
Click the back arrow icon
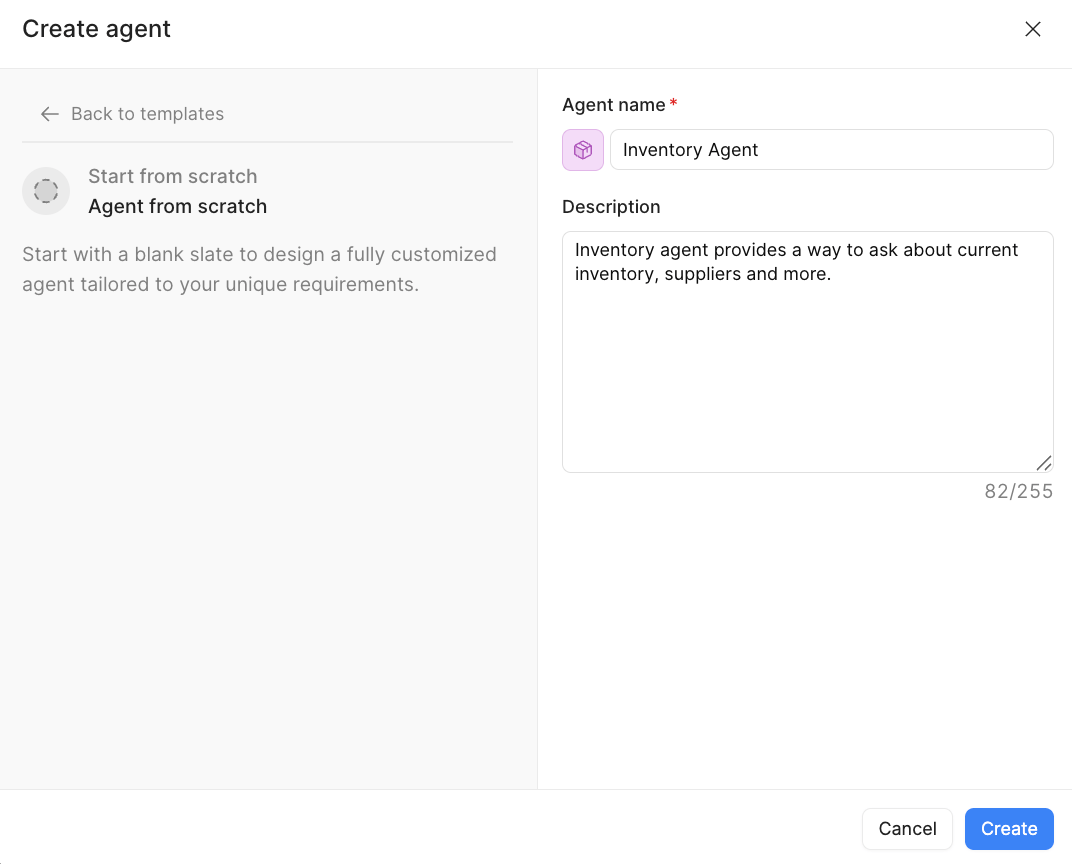[50, 114]
